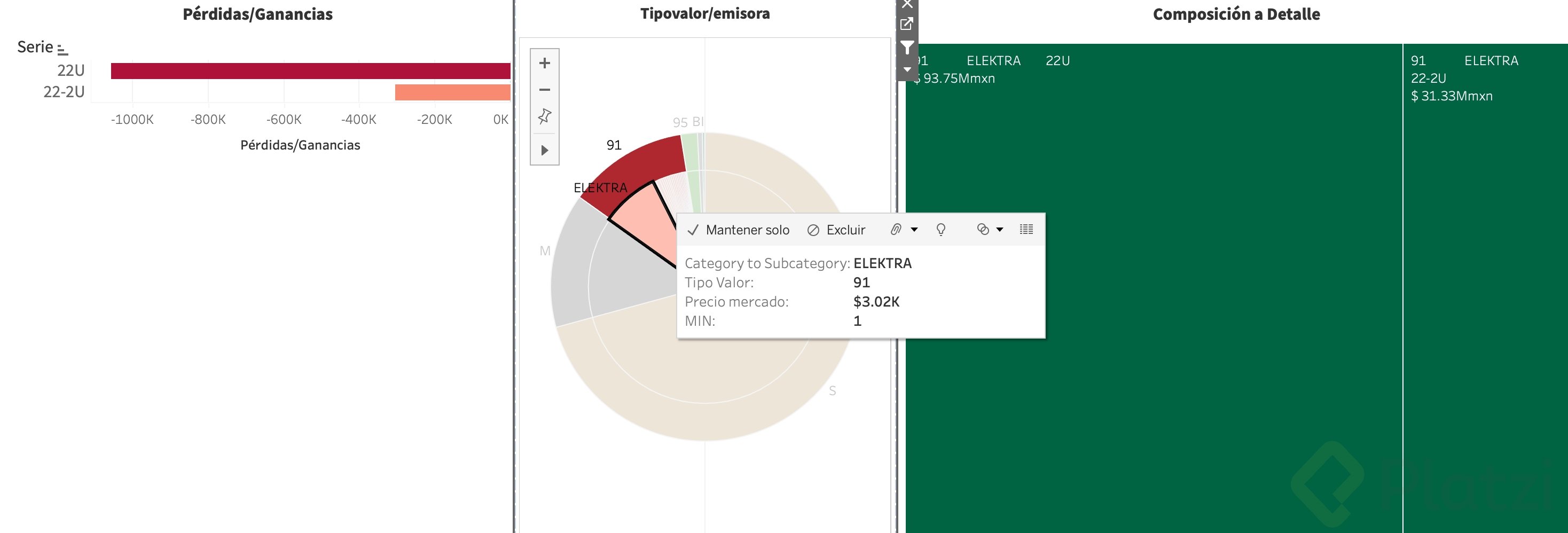1568x533 pixels.
Task: Select the salmon 22-2U bar
Action: pyautogui.click(x=452, y=92)
